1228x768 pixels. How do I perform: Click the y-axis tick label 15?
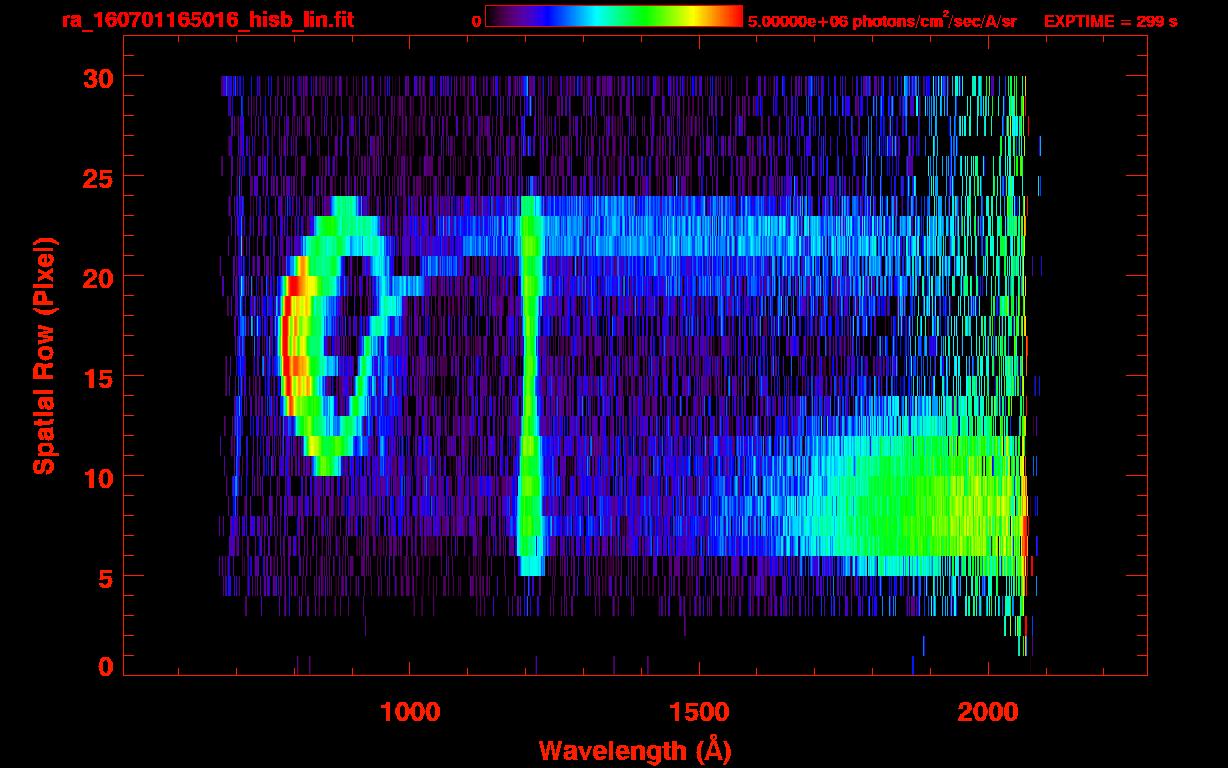[96, 377]
